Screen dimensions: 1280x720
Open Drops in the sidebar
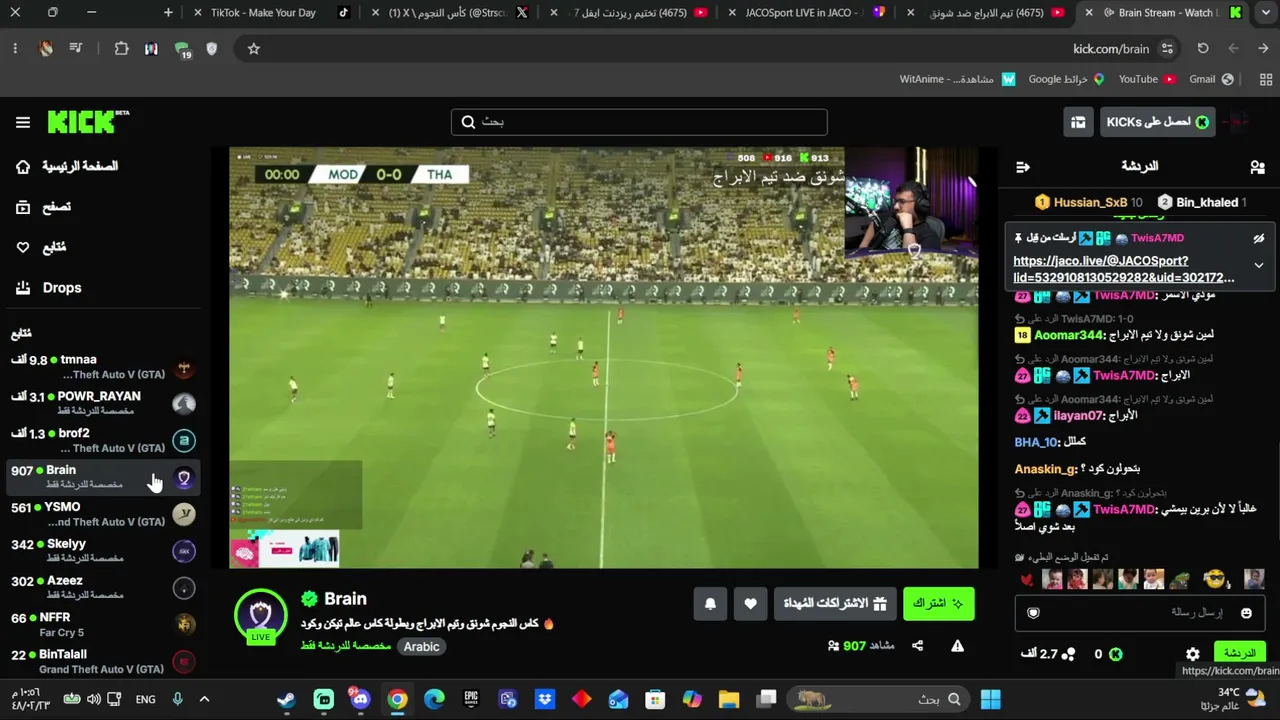tap(48, 288)
